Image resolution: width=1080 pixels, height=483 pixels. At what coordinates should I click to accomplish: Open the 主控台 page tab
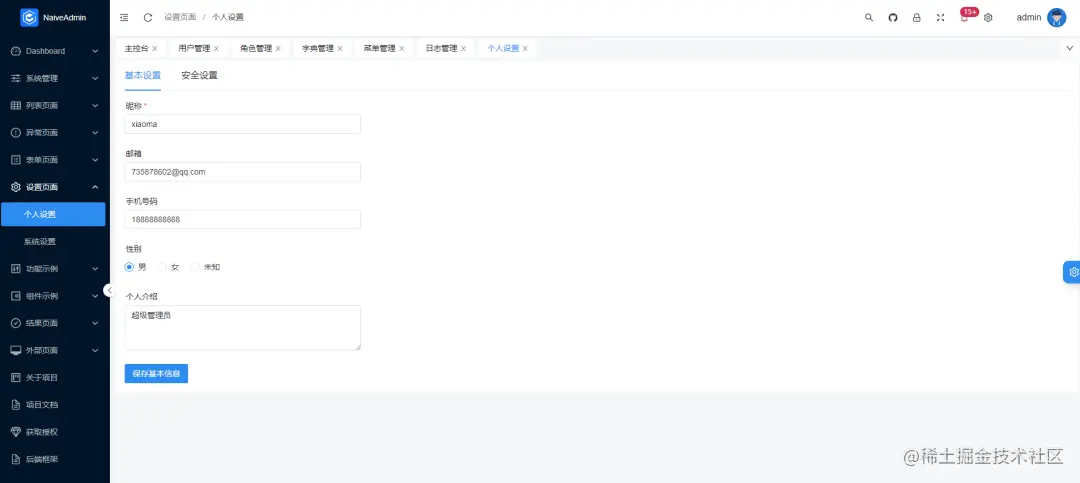136,48
